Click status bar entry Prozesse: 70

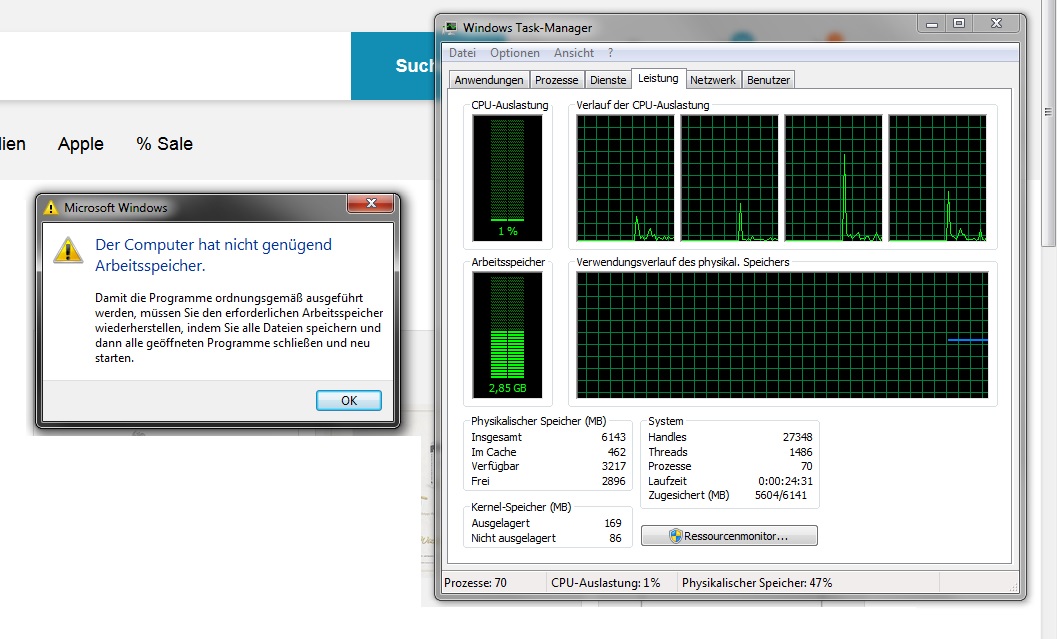pos(475,583)
